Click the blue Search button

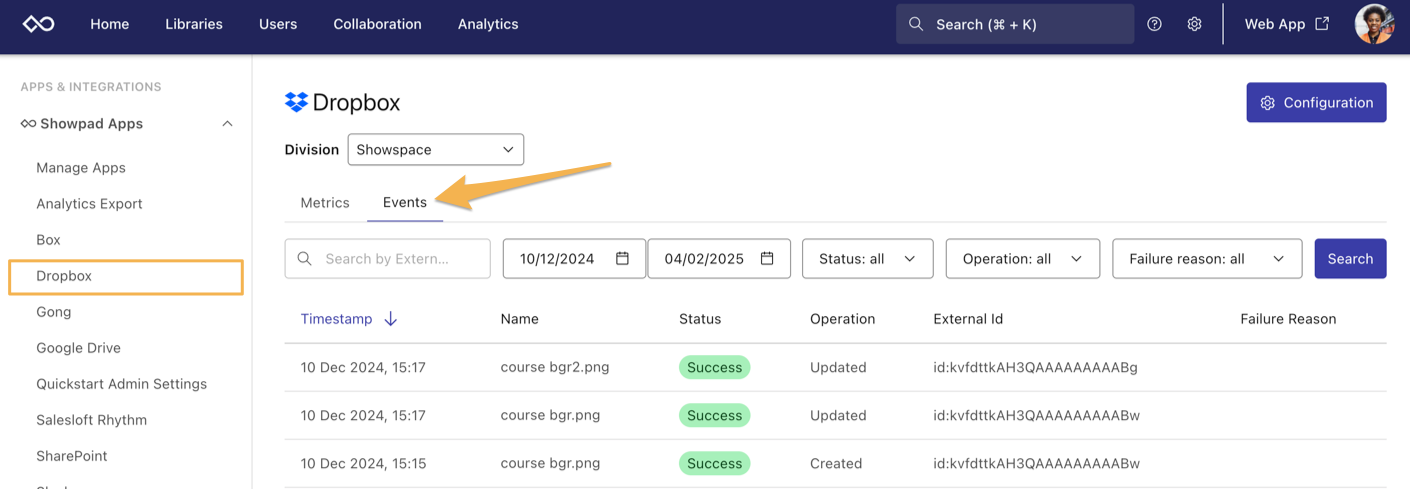pyautogui.click(x=1350, y=258)
